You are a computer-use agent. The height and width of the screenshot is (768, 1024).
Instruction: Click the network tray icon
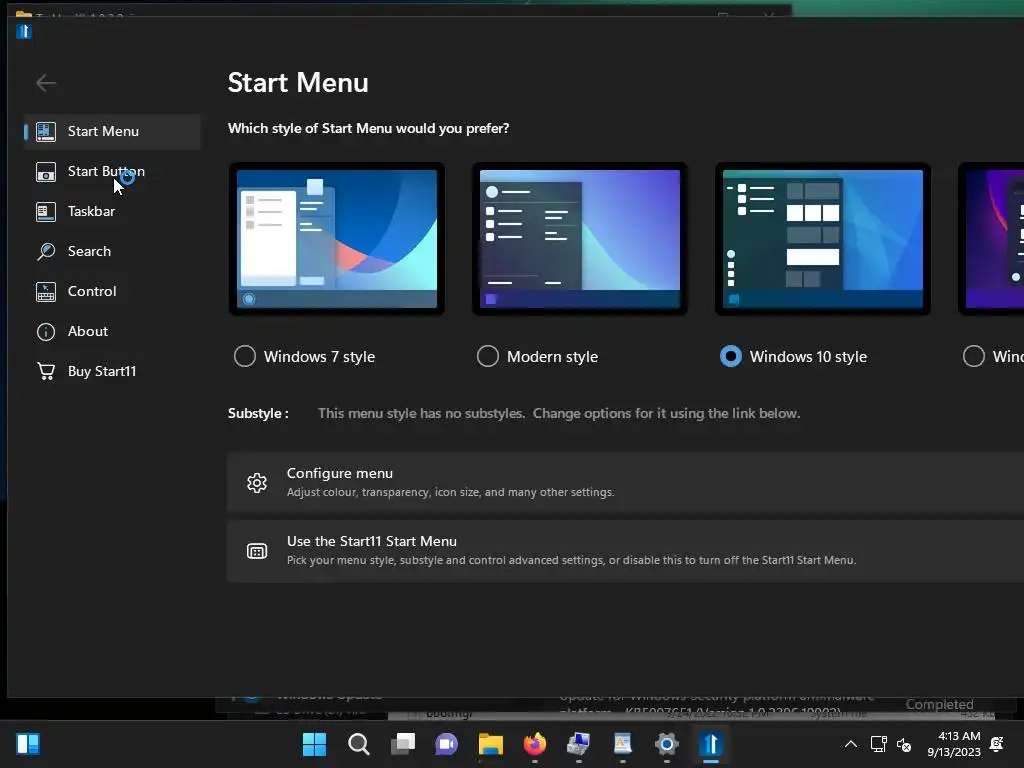pyautogui.click(x=878, y=744)
